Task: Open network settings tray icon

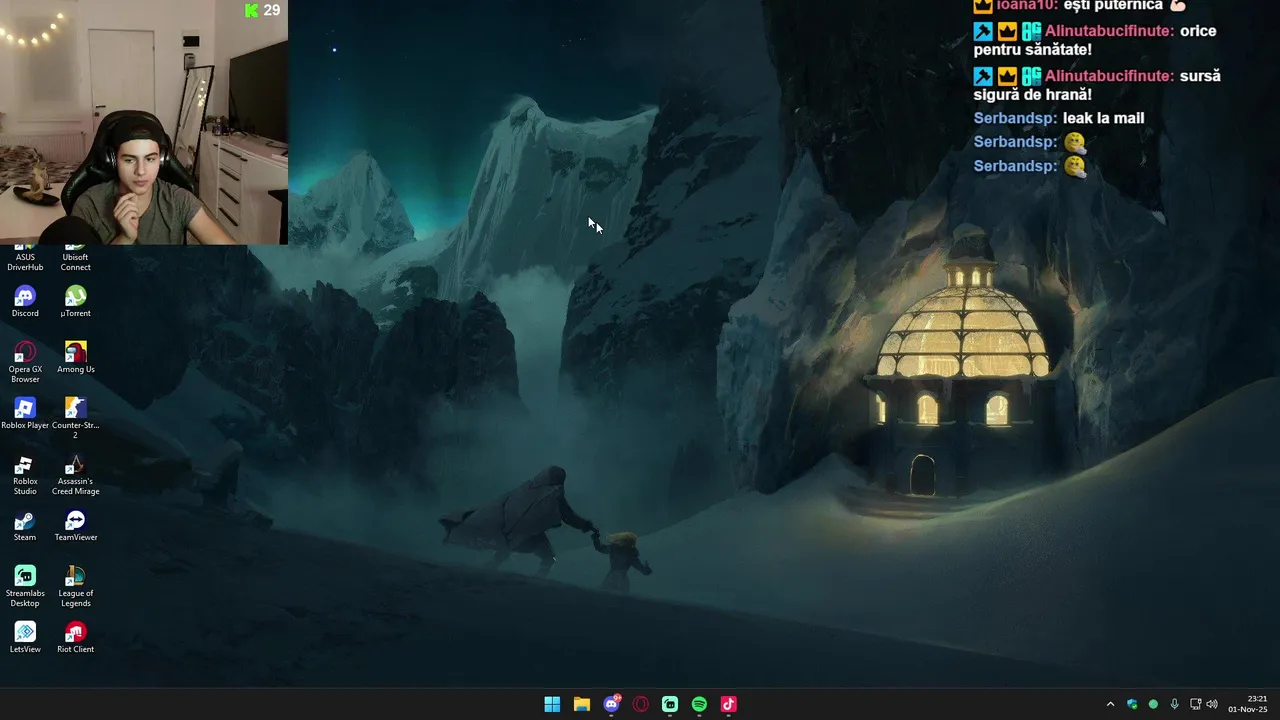Action: click(1195, 704)
